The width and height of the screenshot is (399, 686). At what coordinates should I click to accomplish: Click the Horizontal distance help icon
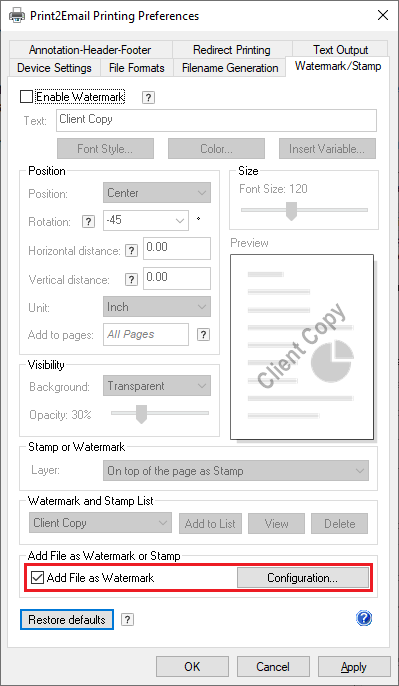coord(131,251)
